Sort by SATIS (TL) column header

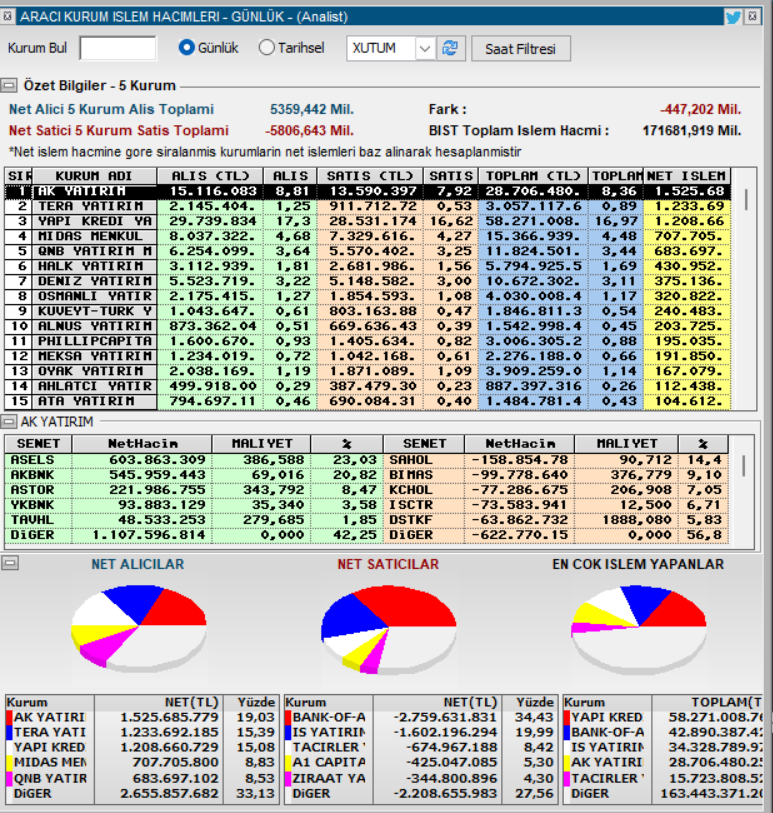tap(370, 176)
